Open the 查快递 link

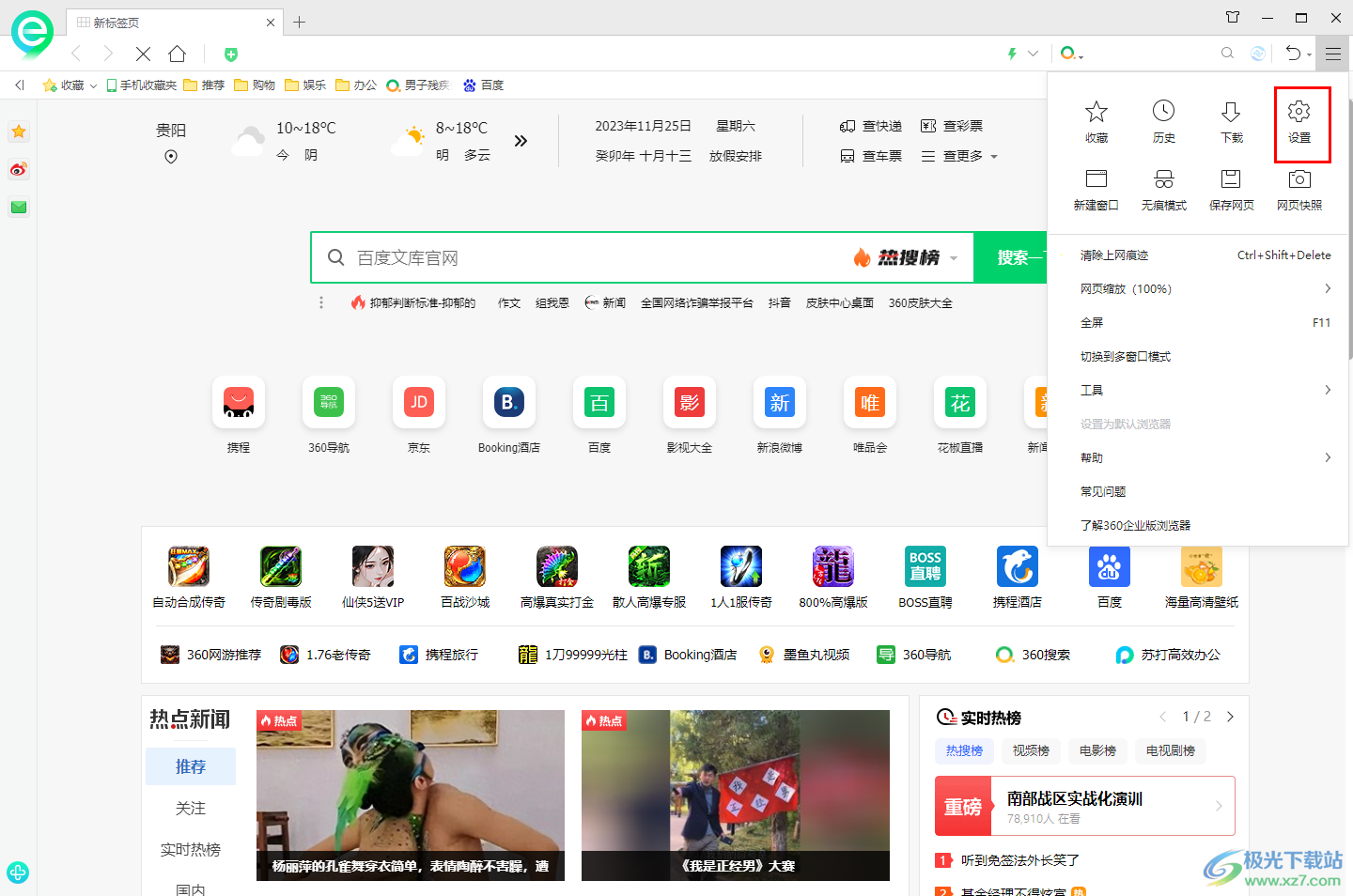[x=871, y=126]
